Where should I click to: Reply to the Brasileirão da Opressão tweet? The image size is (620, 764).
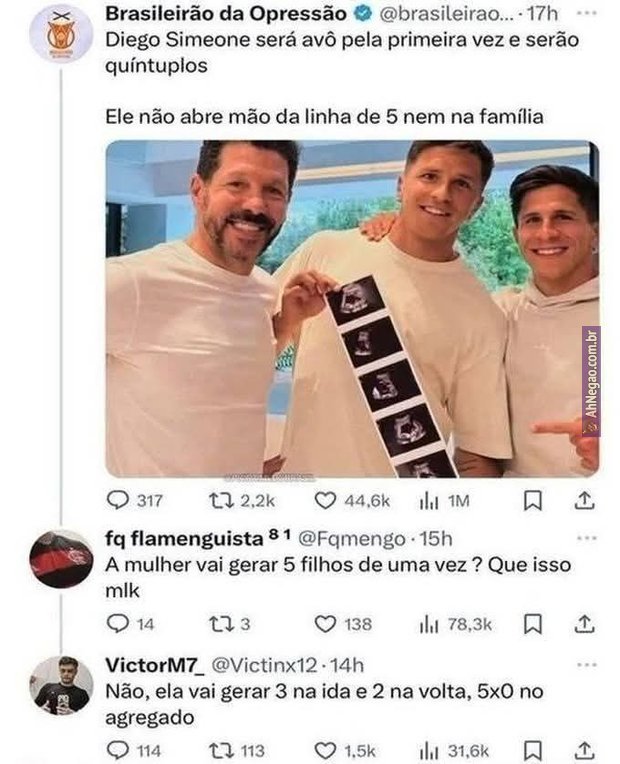click(x=118, y=500)
